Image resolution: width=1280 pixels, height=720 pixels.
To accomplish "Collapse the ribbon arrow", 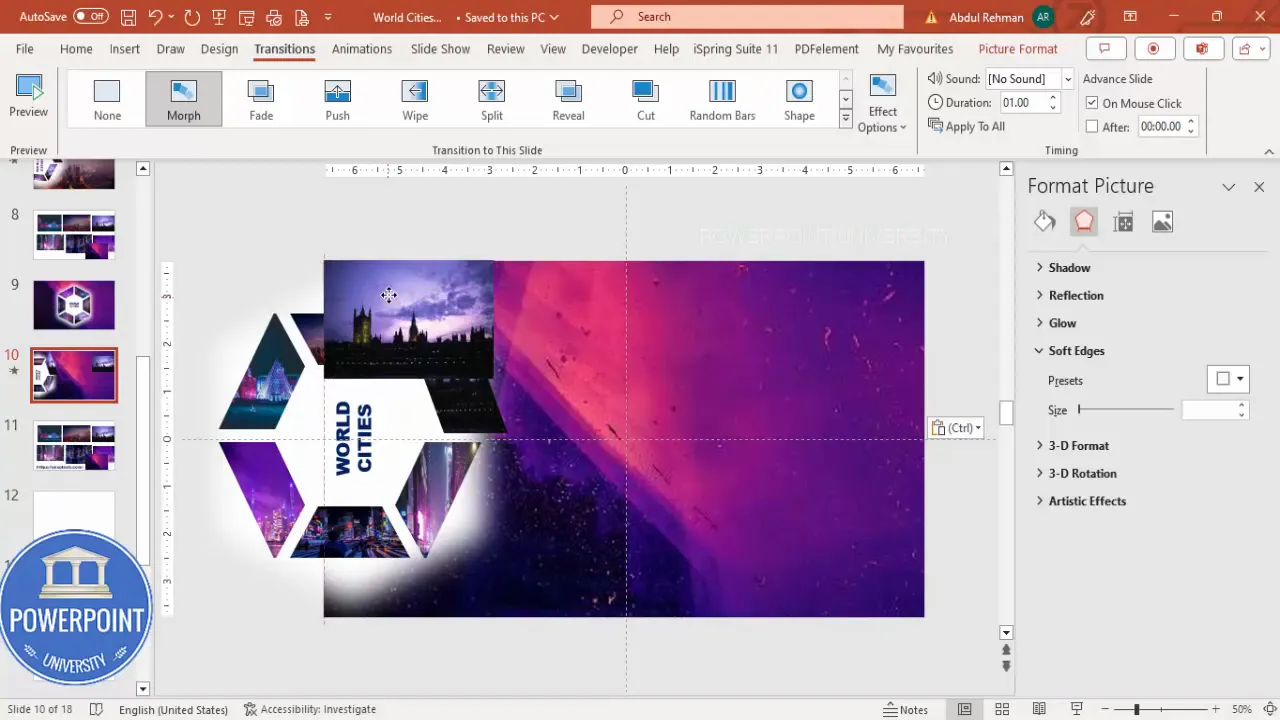I will click(1269, 152).
